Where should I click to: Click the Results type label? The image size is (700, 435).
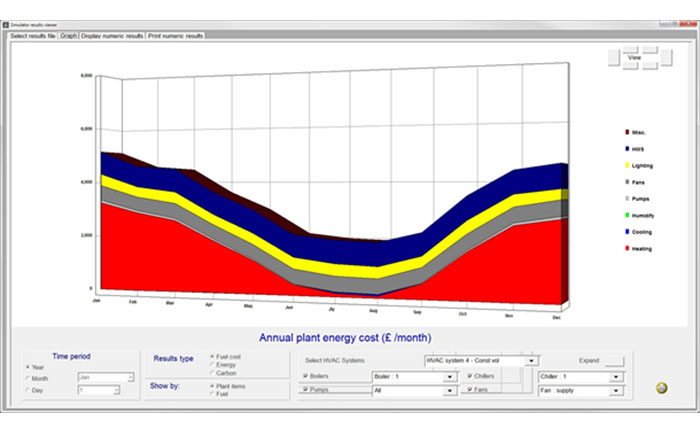174,359
